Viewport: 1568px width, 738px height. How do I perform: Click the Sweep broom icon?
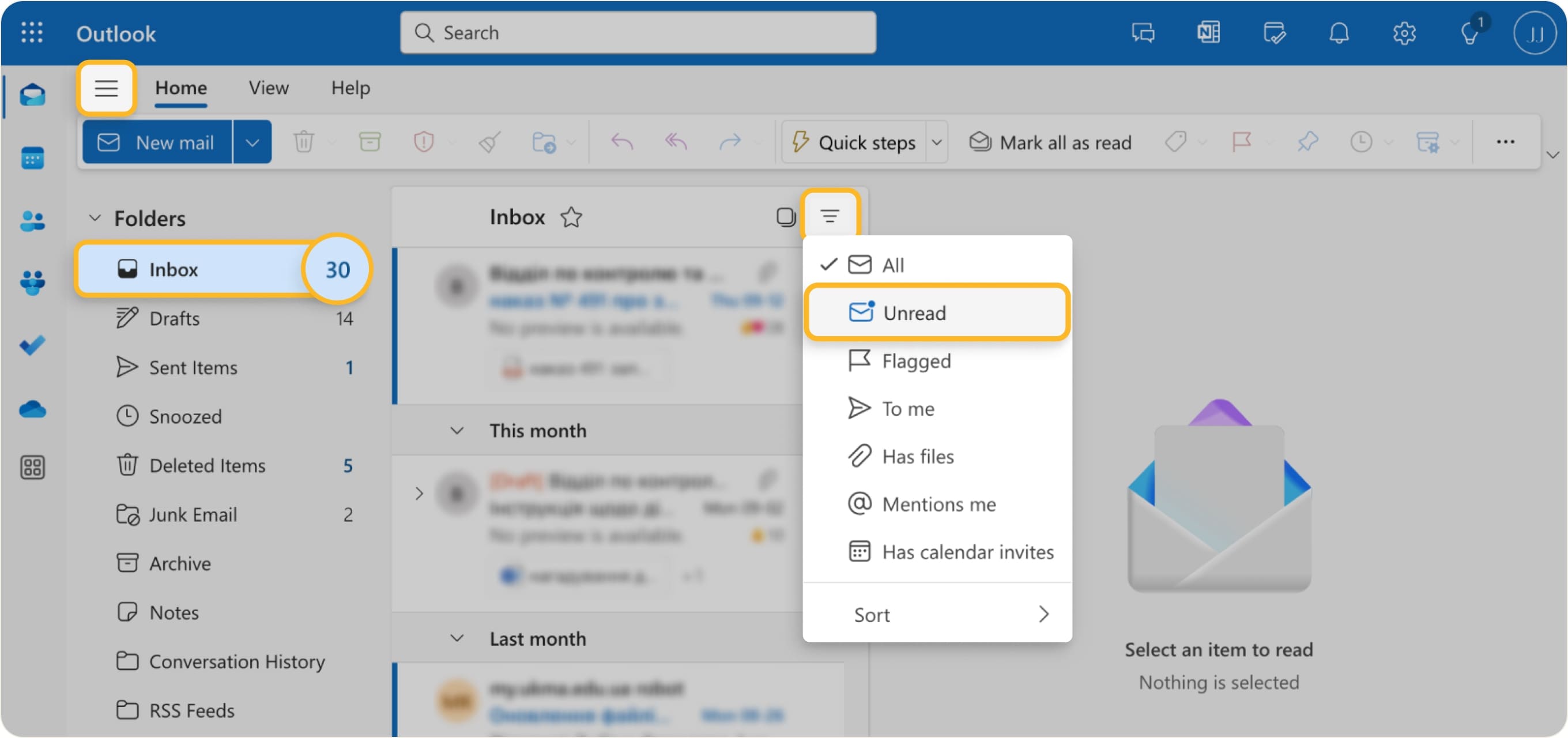[488, 141]
